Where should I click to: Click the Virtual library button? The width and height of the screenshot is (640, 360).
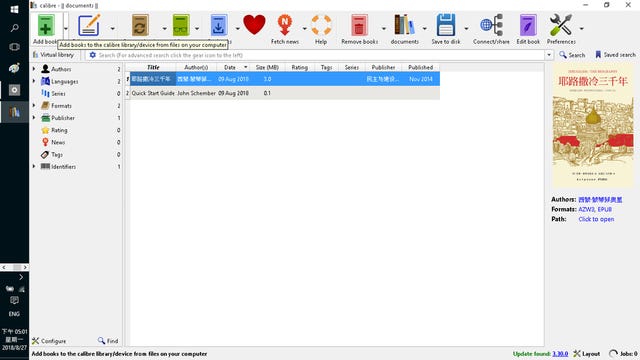point(53,55)
